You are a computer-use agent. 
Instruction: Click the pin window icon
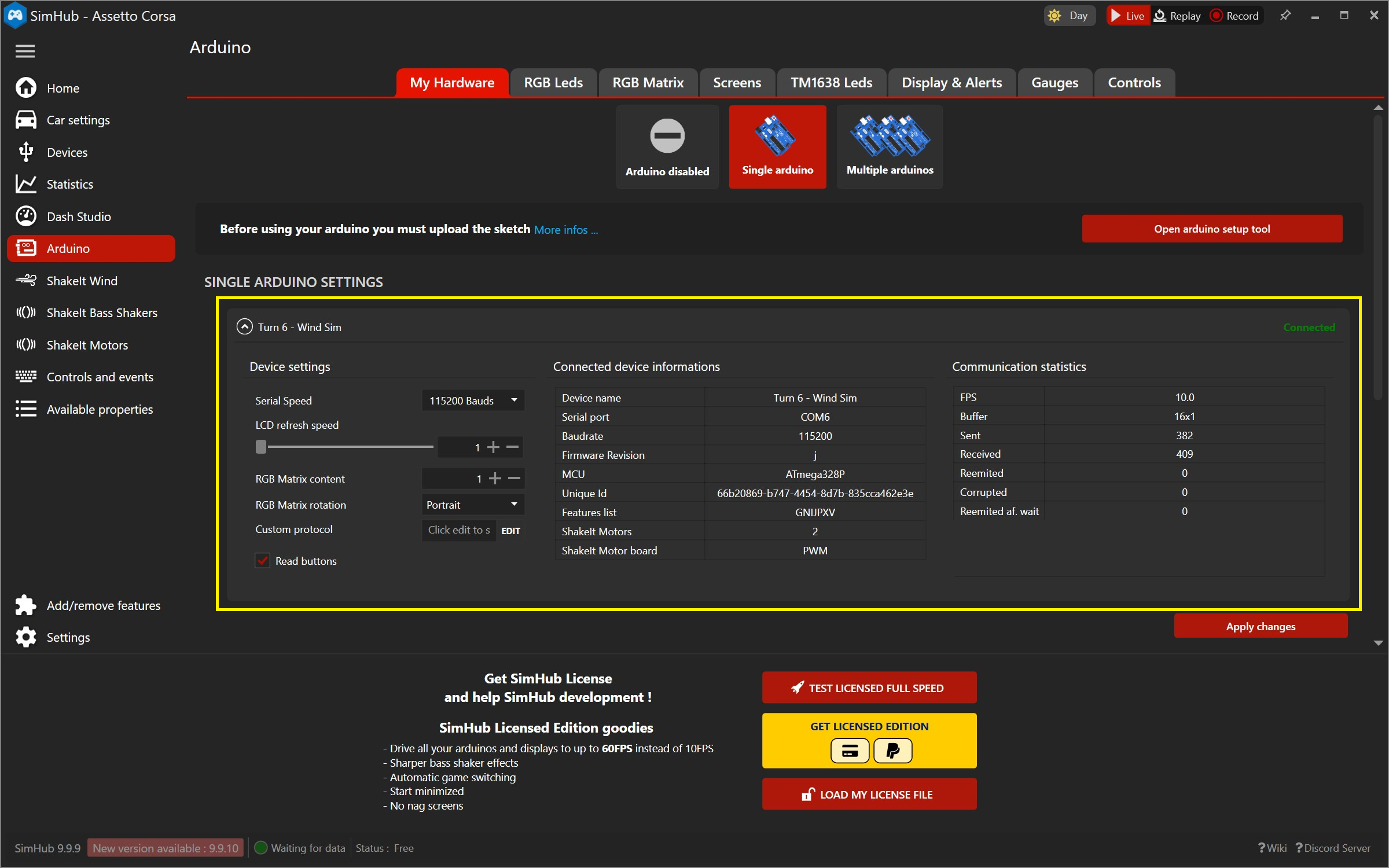pyautogui.click(x=1285, y=16)
